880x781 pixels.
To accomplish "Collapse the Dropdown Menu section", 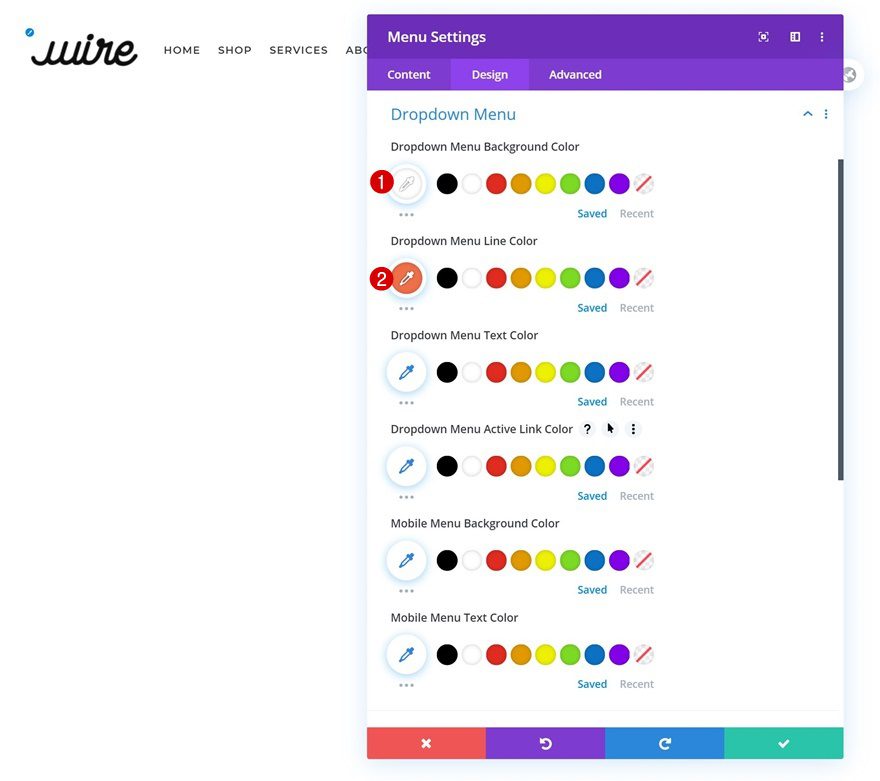I will coord(807,113).
